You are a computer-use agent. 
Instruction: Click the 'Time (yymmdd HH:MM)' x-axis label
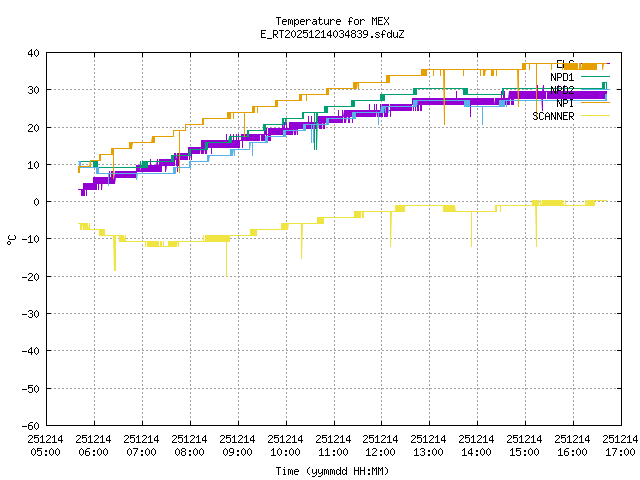click(x=332, y=471)
